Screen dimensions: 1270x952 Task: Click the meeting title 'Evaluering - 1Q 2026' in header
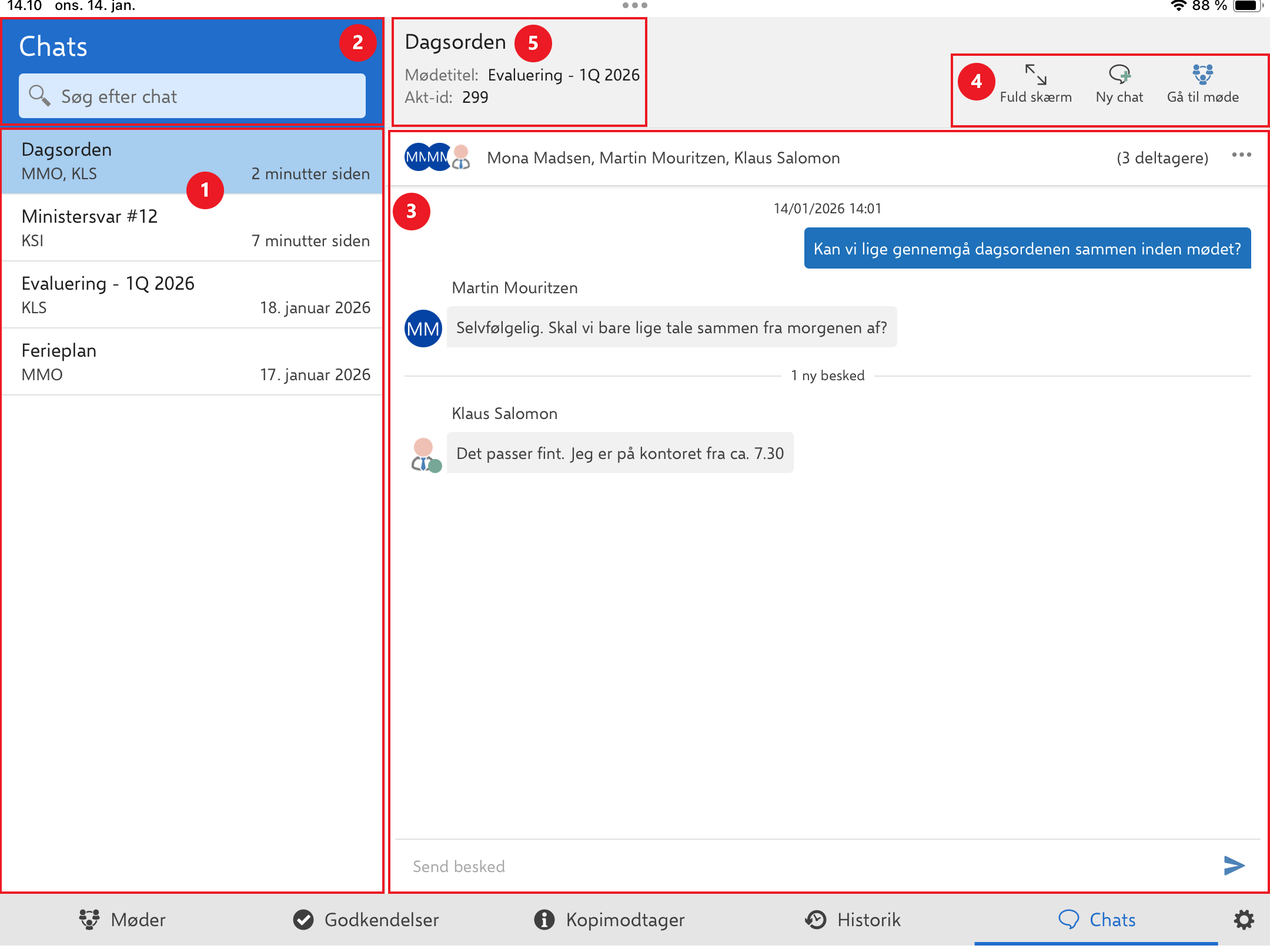tap(563, 75)
